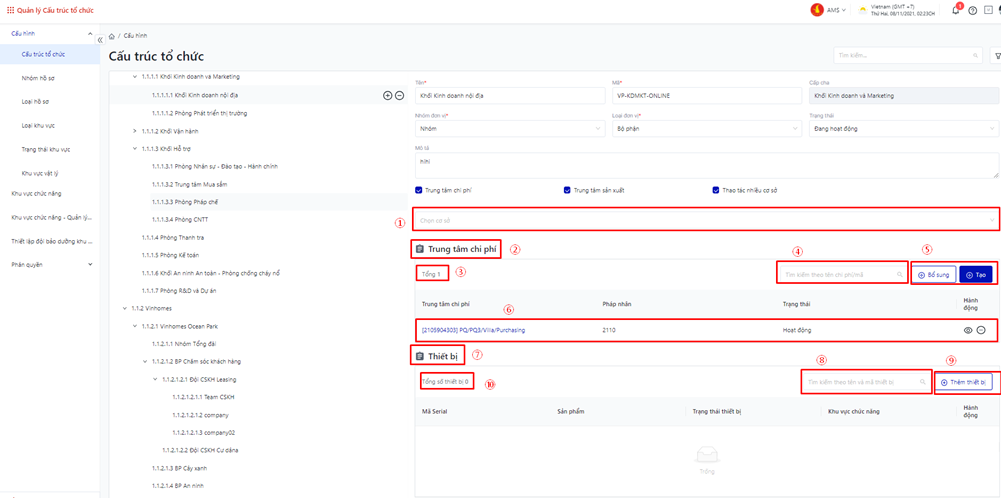
Task: View the cost center row with eye icon
Action: pyautogui.click(x=967, y=329)
